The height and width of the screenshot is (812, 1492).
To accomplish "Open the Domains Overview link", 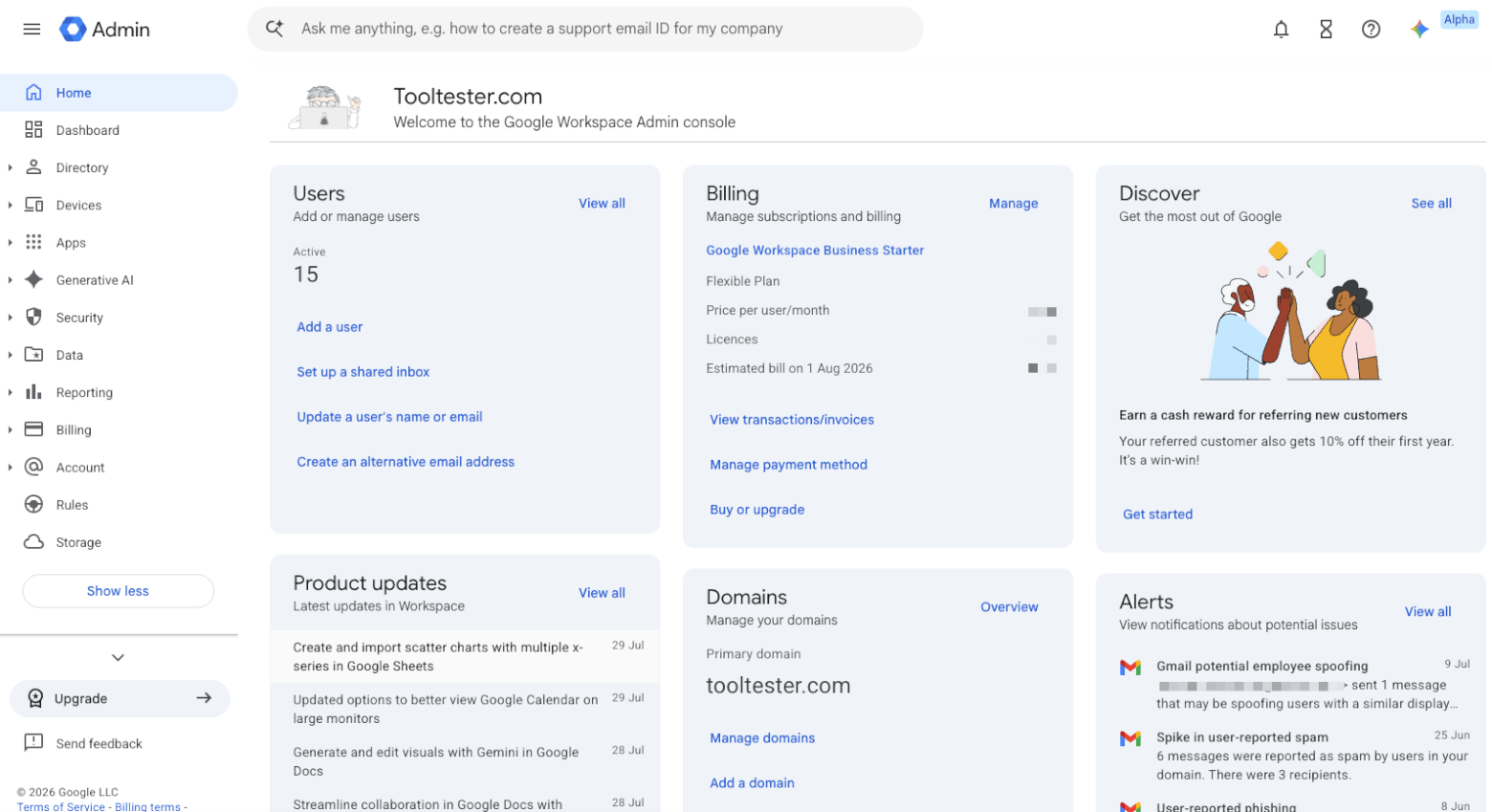I will [1009, 607].
